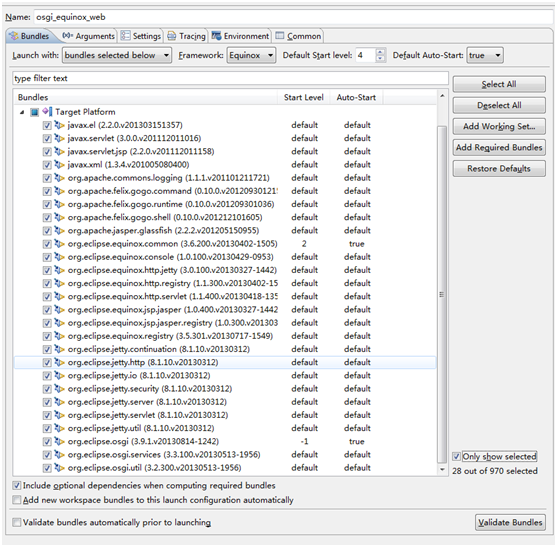Click the Validate Bundles button
Screen dimensions: 557x547
click(x=510, y=522)
